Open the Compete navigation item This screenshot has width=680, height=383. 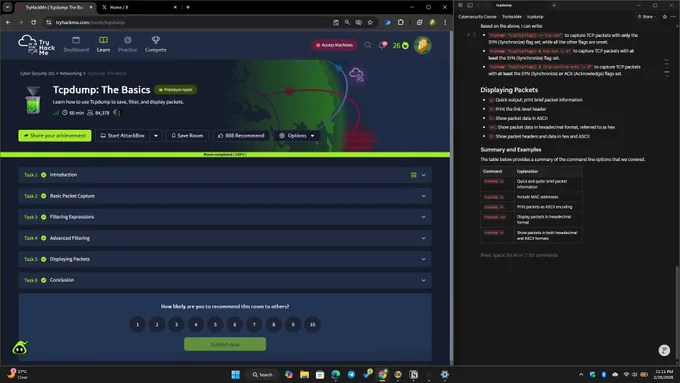pos(156,45)
